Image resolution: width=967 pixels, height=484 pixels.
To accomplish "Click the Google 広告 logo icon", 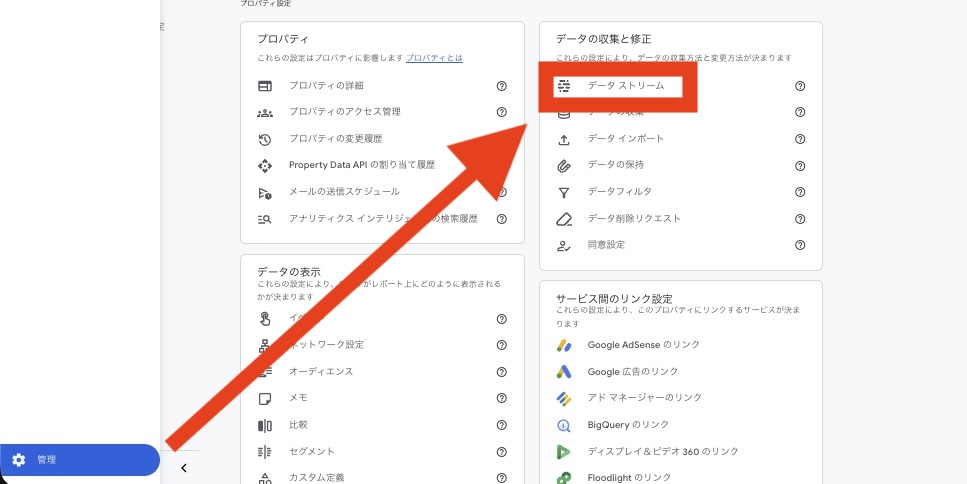I will [564, 372].
